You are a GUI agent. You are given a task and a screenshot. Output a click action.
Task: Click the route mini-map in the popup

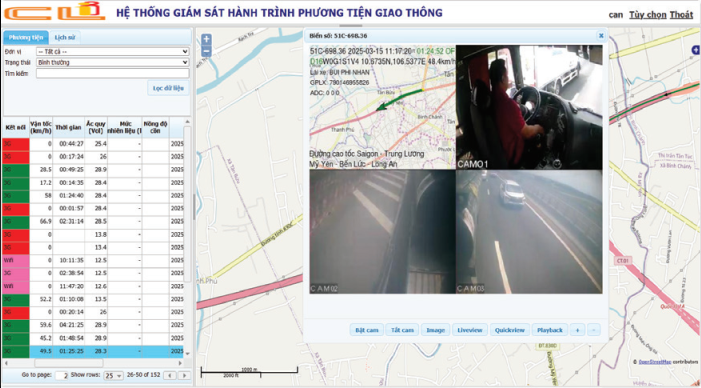pos(382,107)
